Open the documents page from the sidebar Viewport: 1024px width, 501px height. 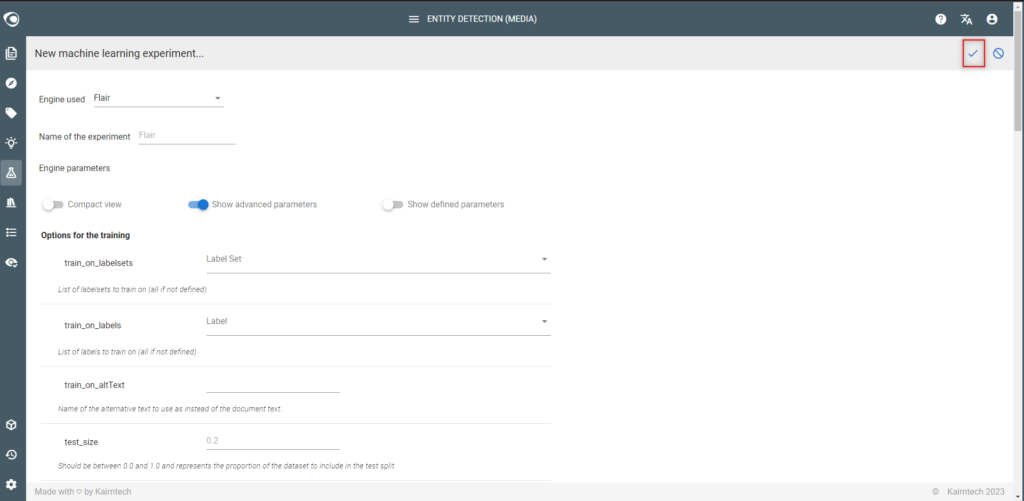pos(11,54)
